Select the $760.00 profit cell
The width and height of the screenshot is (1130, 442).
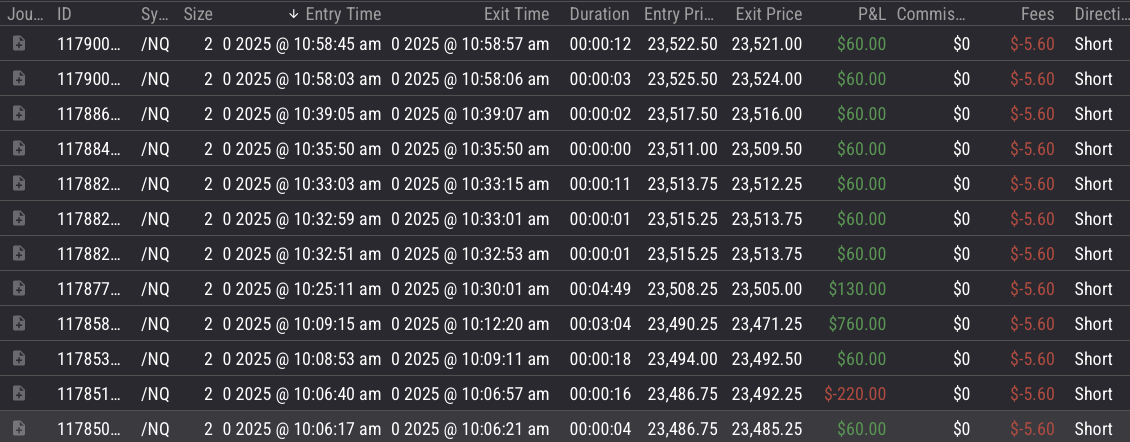tap(857, 324)
